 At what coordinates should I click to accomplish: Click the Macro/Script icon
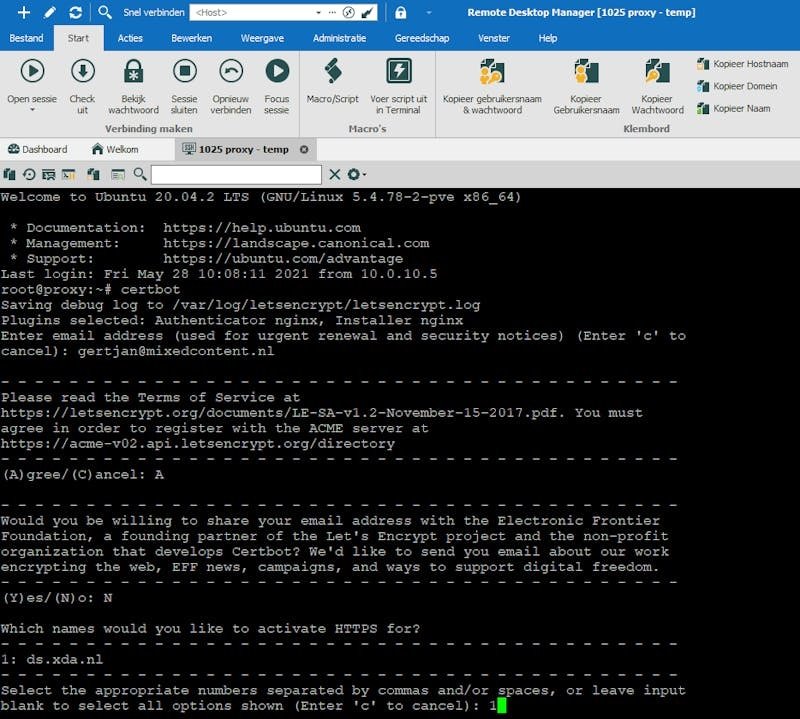[333, 71]
